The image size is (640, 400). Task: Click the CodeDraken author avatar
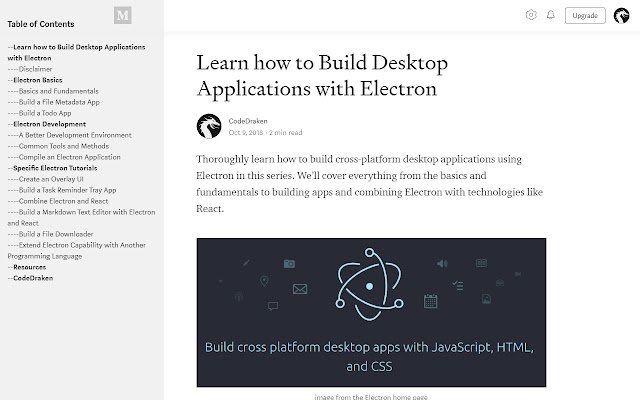click(209, 126)
